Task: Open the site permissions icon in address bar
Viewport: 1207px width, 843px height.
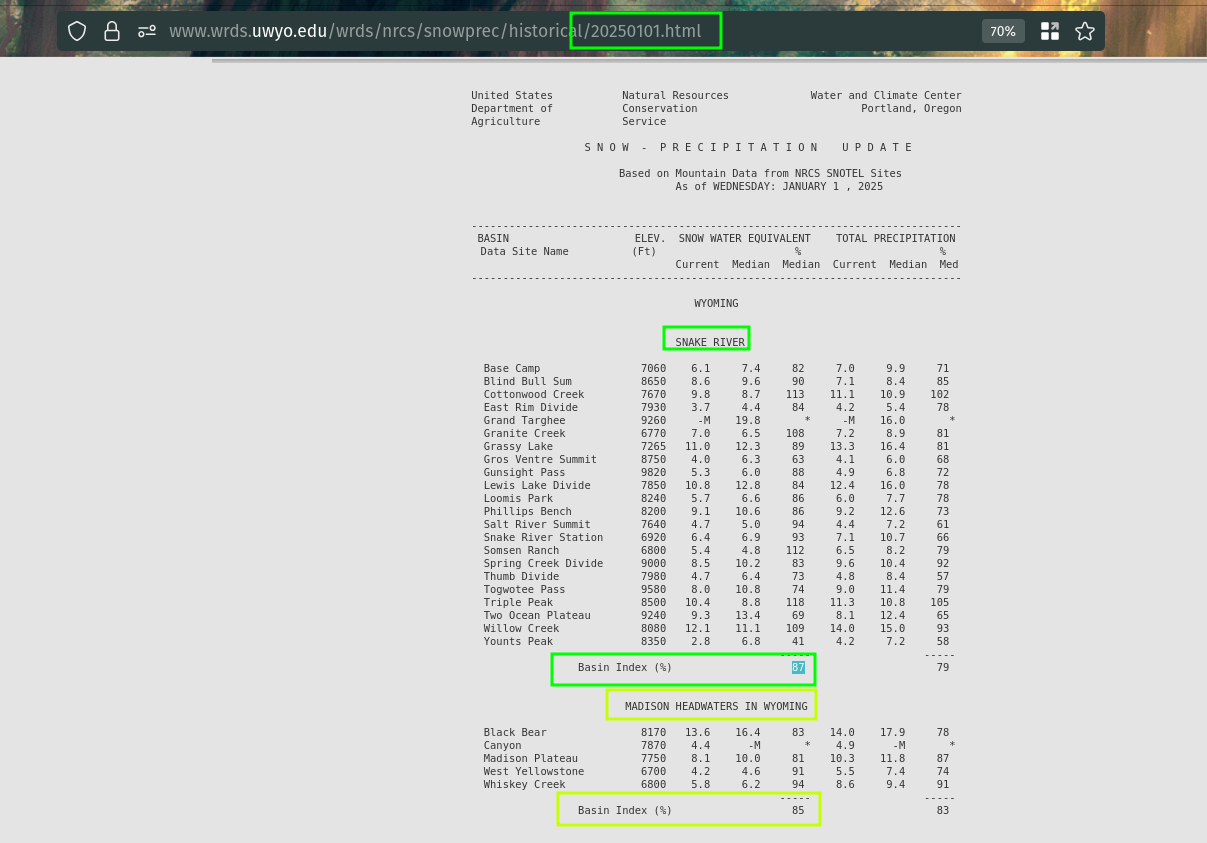Action: click(x=147, y=31)
